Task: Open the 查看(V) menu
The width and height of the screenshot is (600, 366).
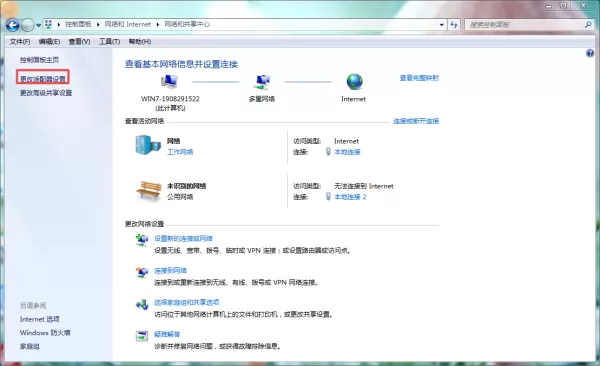Action: [x=79, y=41]
